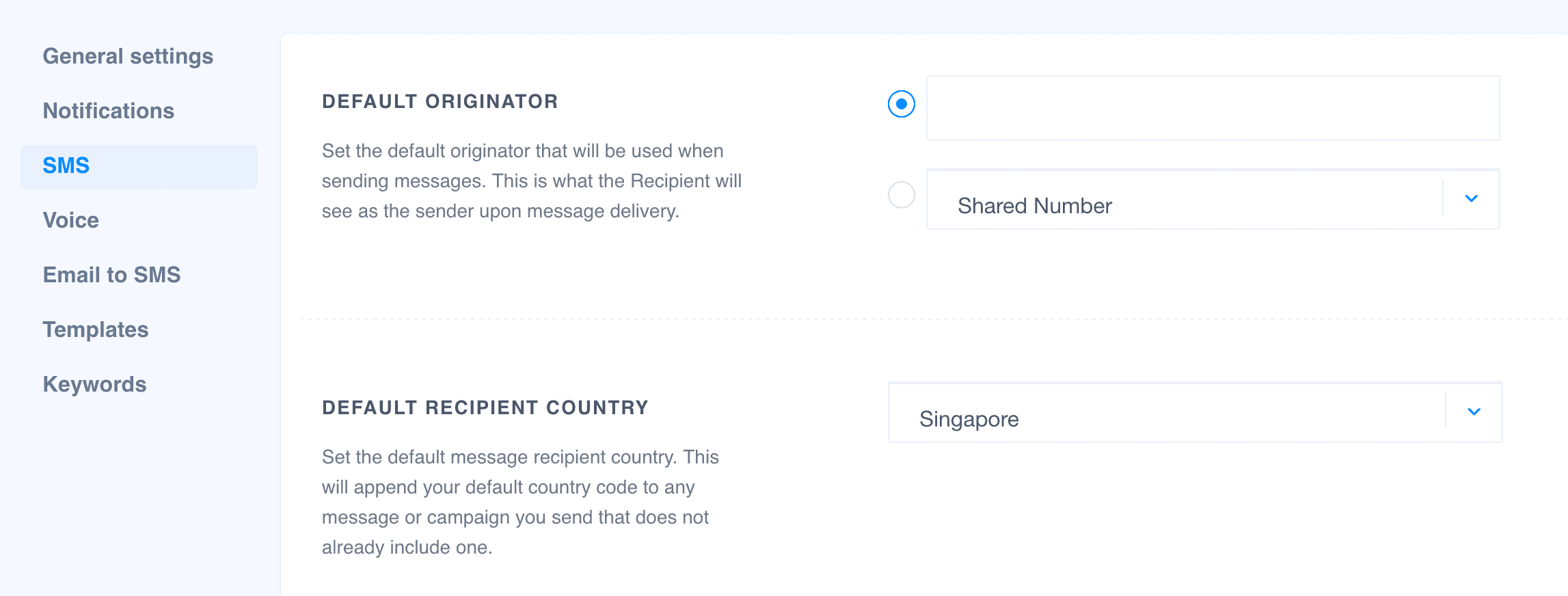Show the Keywords settings page
Viewport: 1568px width, 596px height.
click(94, 384)
